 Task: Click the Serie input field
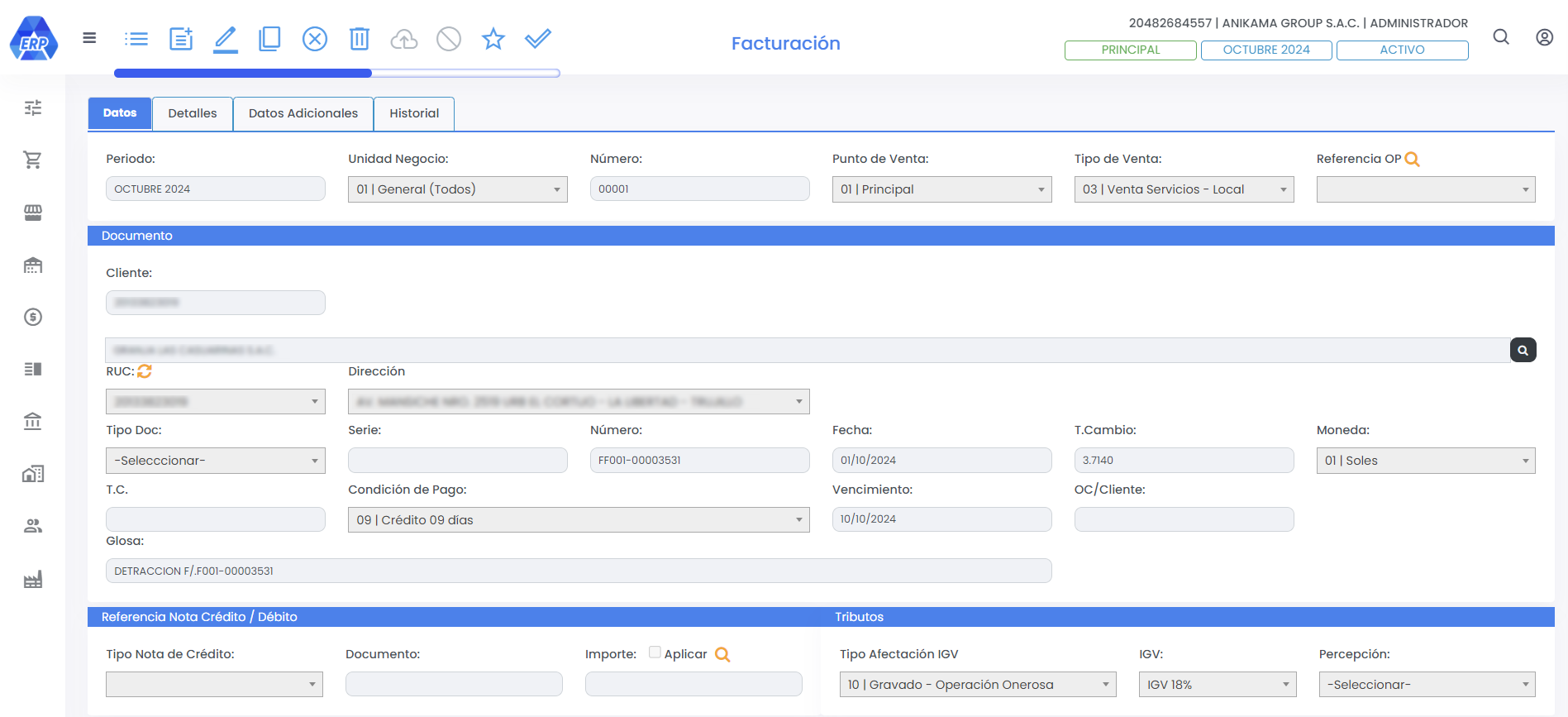(x=458, y=461)
